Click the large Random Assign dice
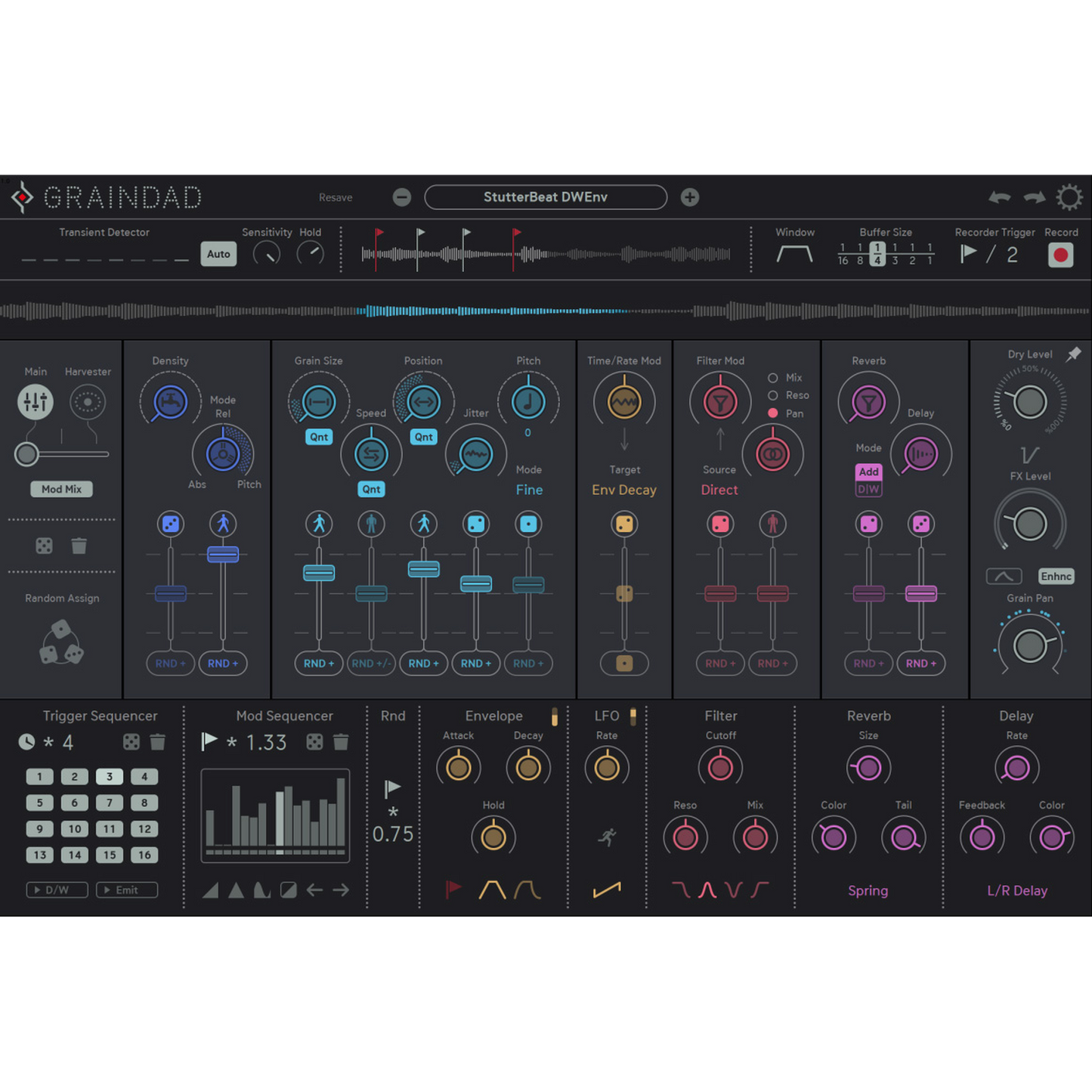The width and height of the screenshot is (1092, 1092). (x=61, y=643)
